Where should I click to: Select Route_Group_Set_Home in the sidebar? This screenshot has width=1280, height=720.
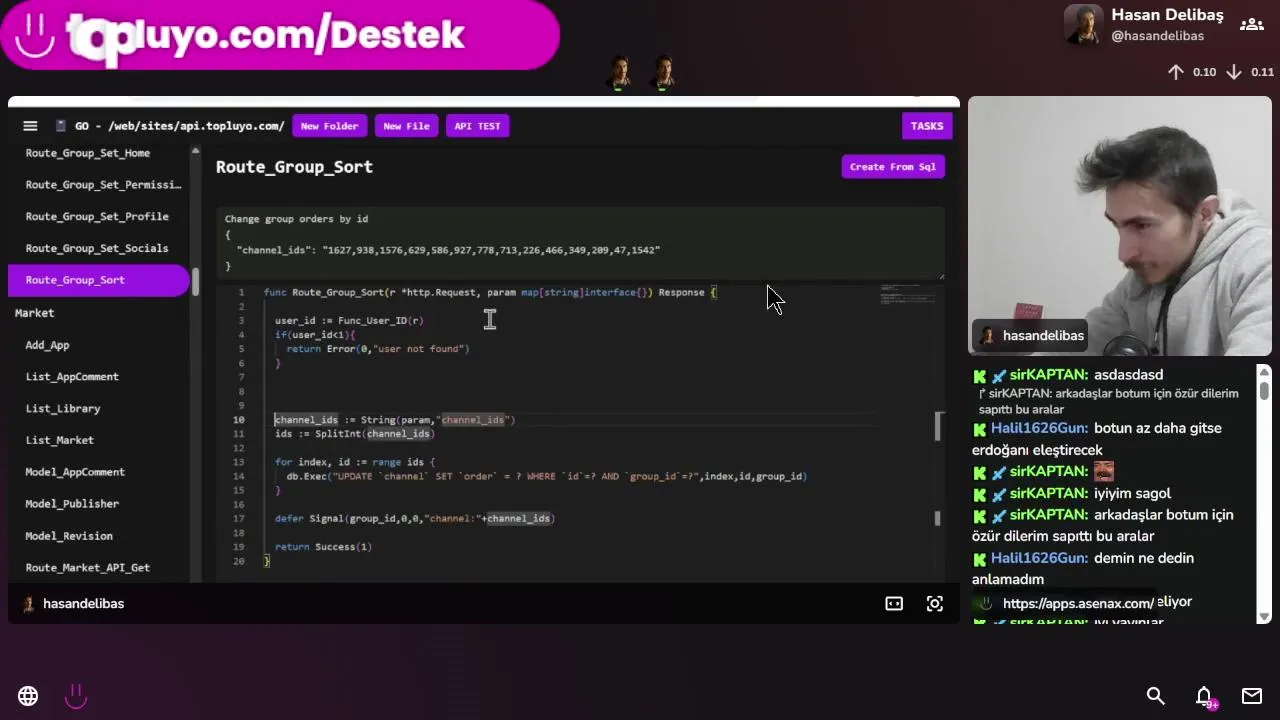(88, 153)
